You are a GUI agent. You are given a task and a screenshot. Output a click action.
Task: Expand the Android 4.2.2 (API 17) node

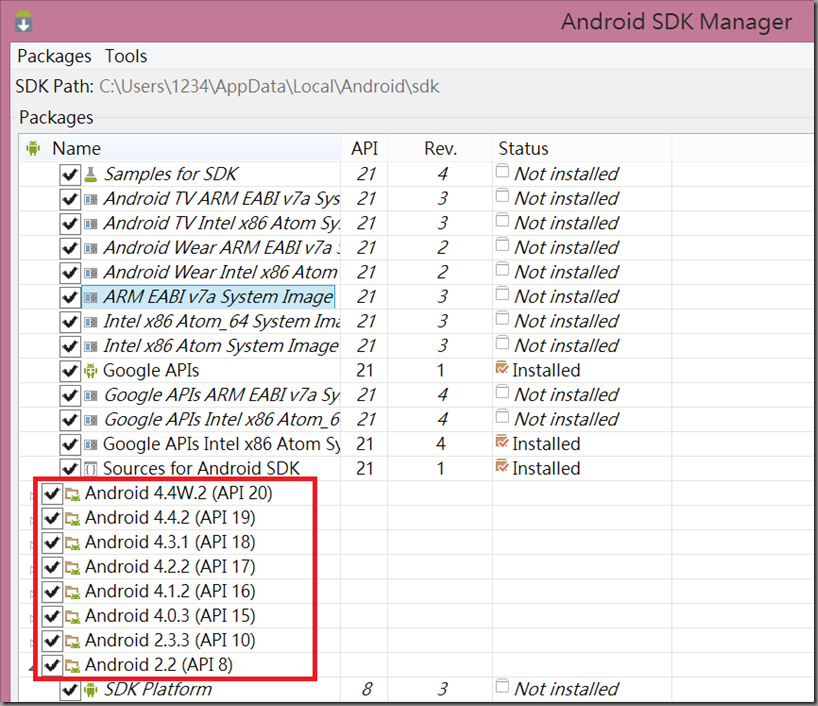32,569
